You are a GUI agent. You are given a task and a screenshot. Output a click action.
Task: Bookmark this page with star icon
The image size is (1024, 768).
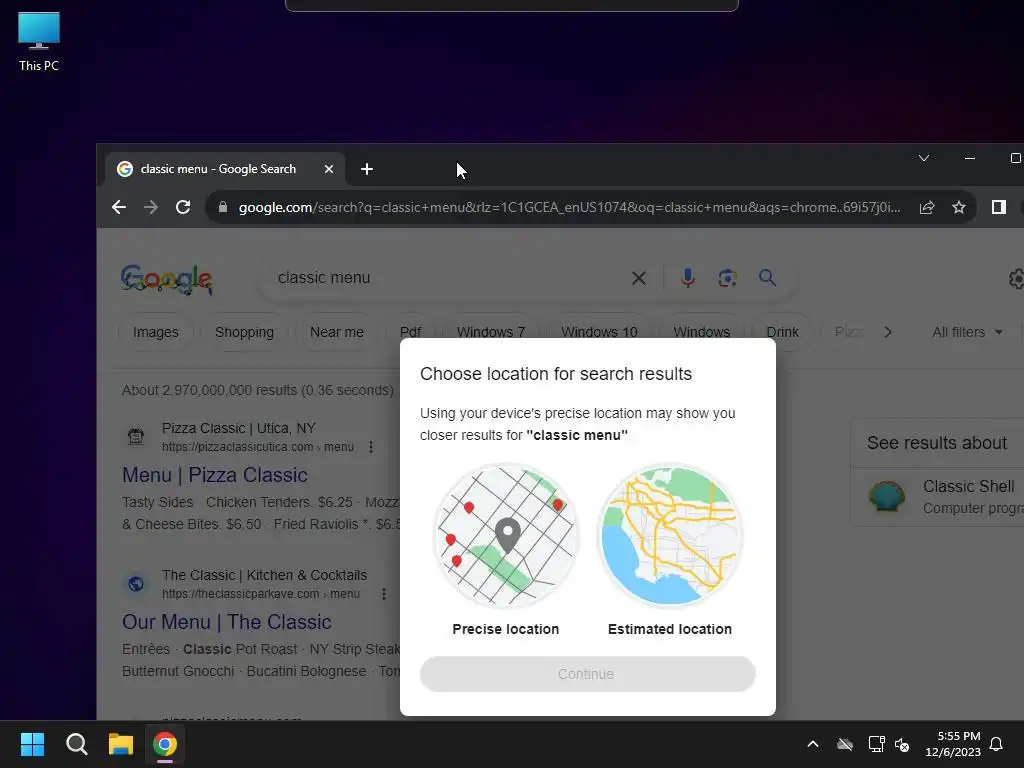tap(959, 208)
